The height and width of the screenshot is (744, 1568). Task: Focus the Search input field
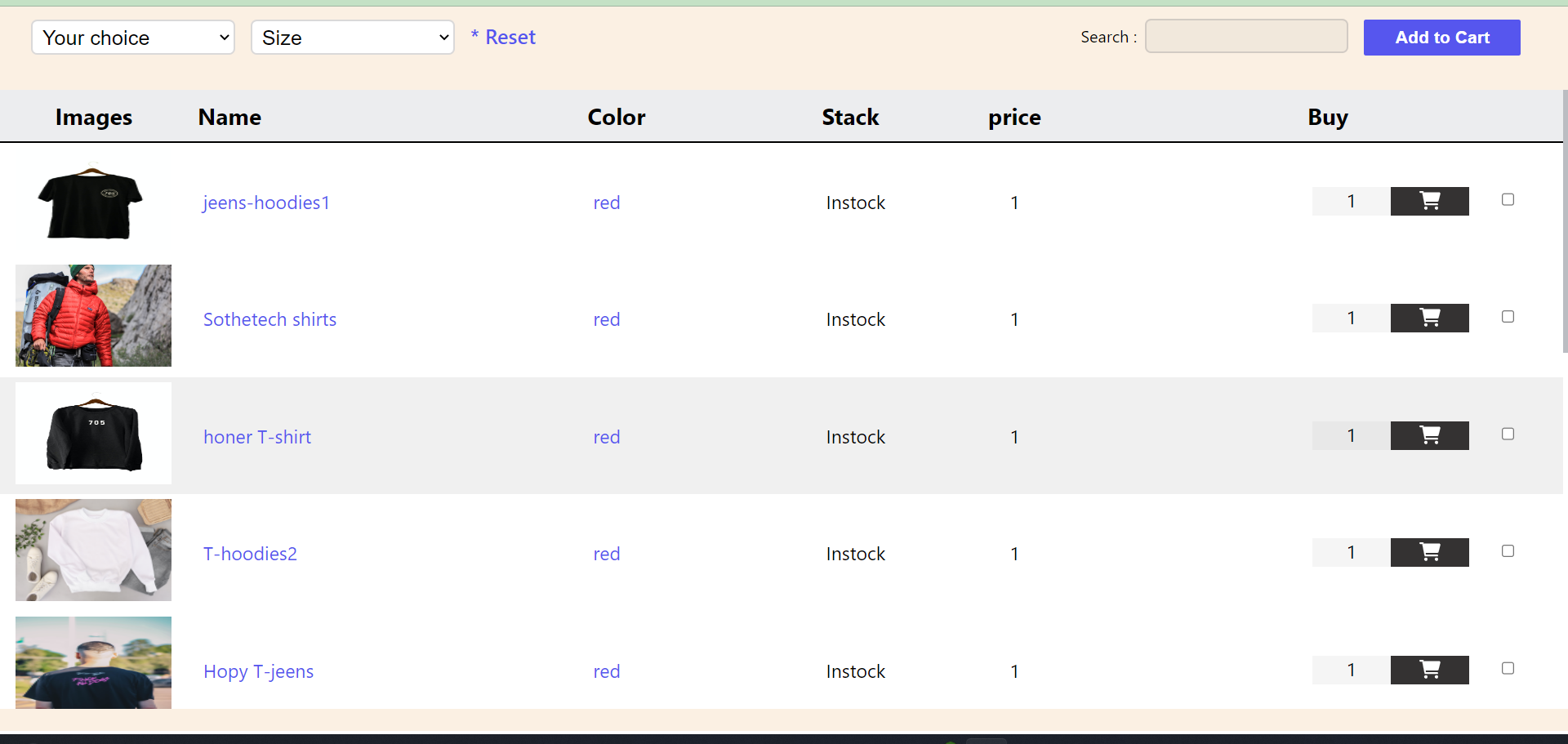(x=1245, y=37)
